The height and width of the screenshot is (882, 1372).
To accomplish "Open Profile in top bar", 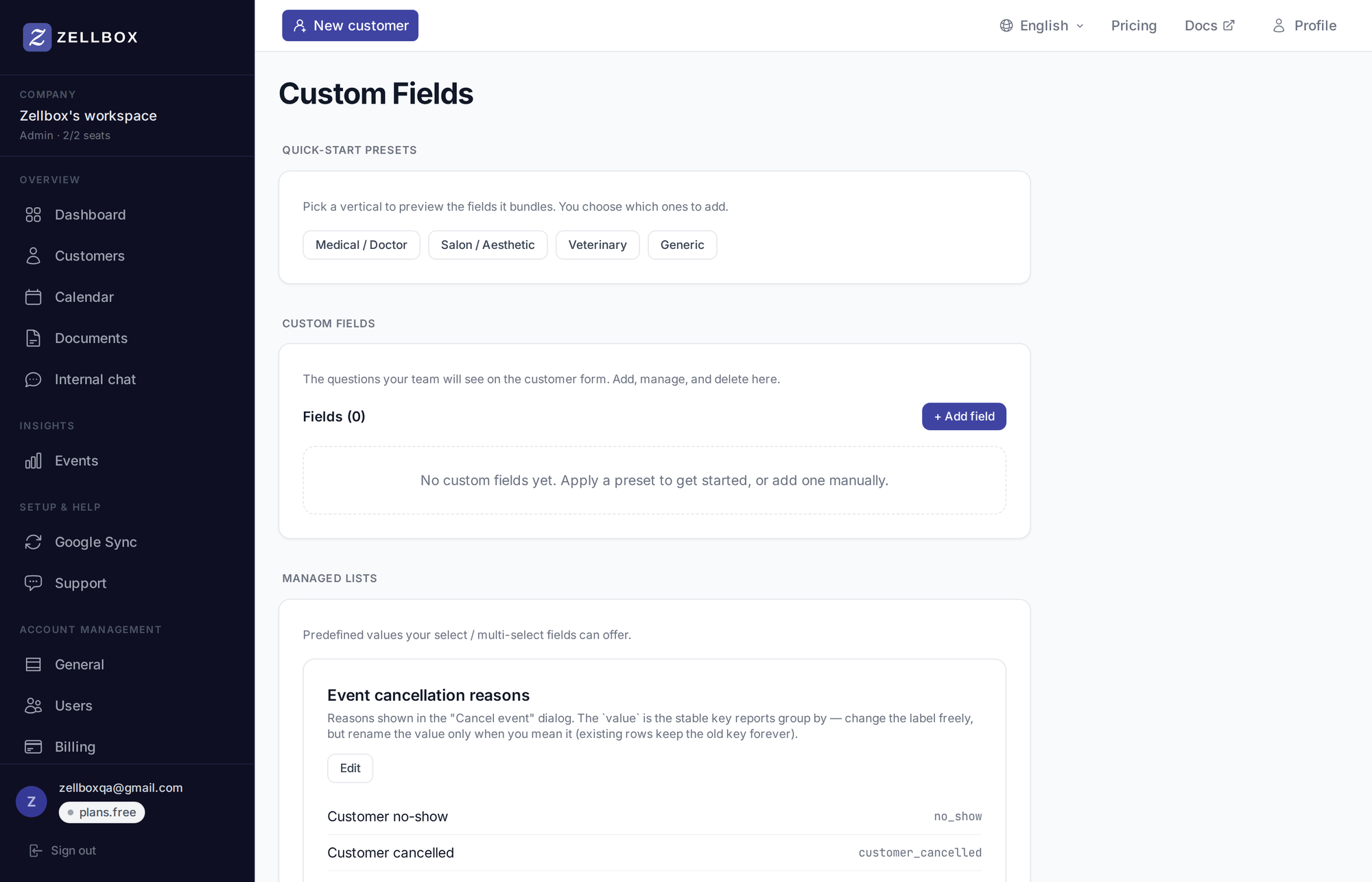I will [1304, 25].
